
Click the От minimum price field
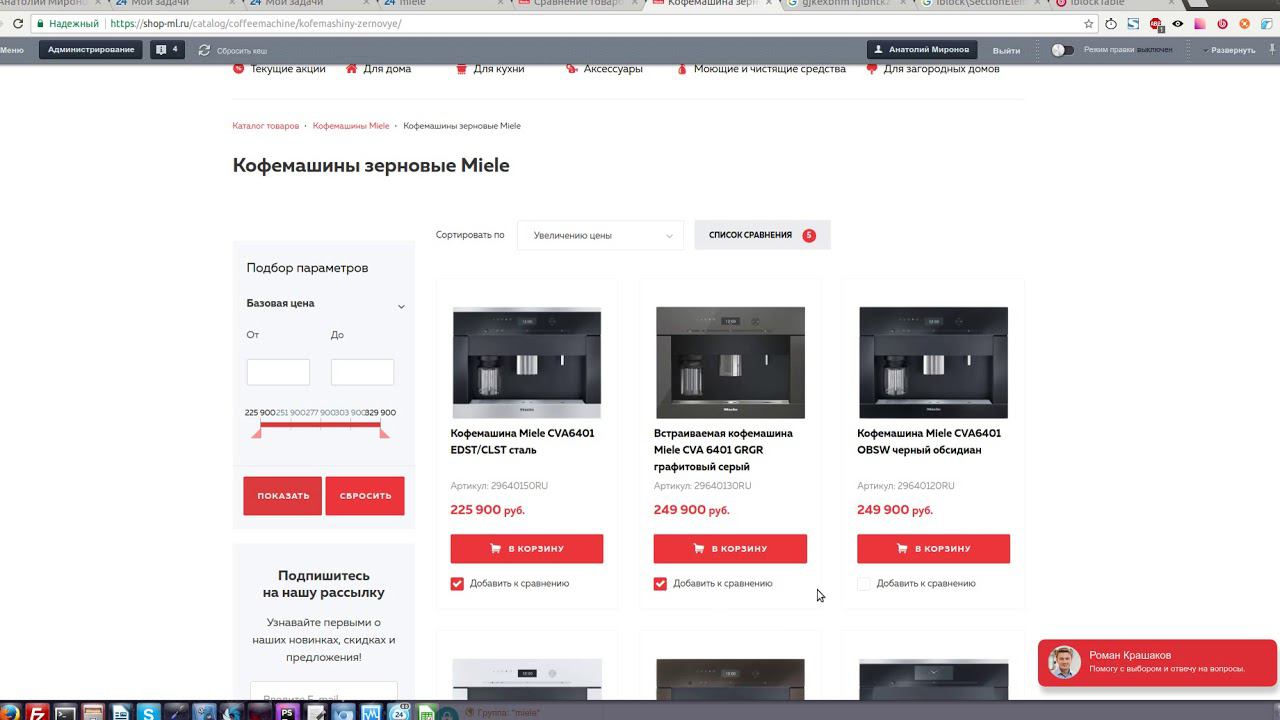point(278,372)
